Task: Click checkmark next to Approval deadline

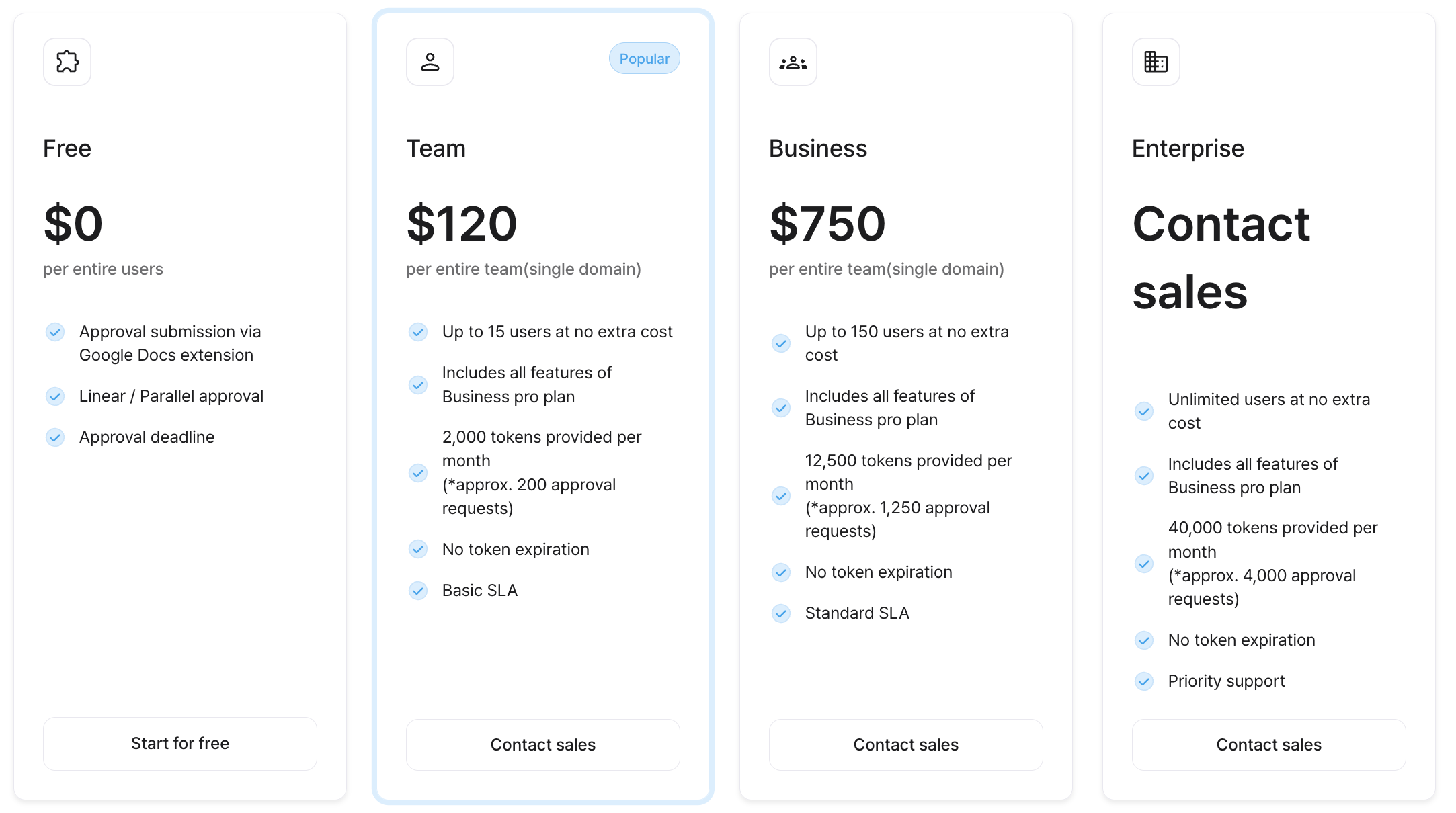Action: [55, 437]
